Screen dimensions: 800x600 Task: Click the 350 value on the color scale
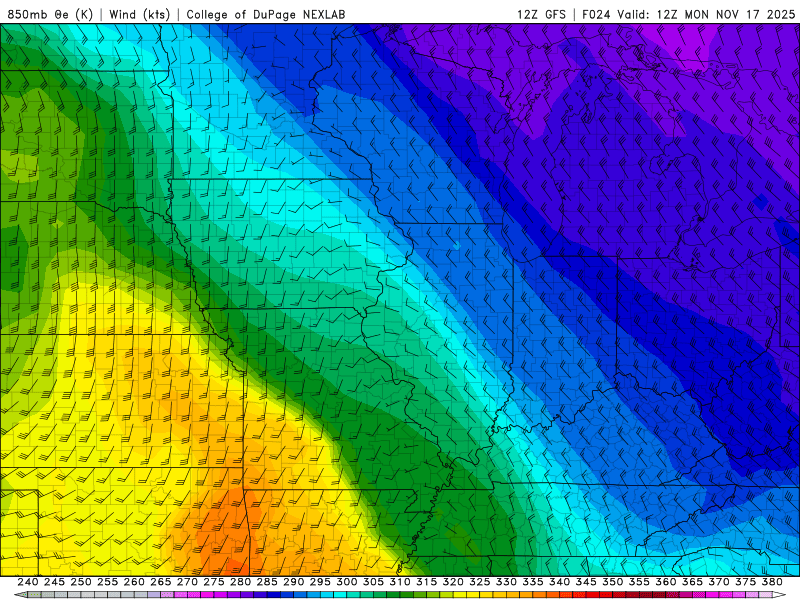(x=612, y=582)
